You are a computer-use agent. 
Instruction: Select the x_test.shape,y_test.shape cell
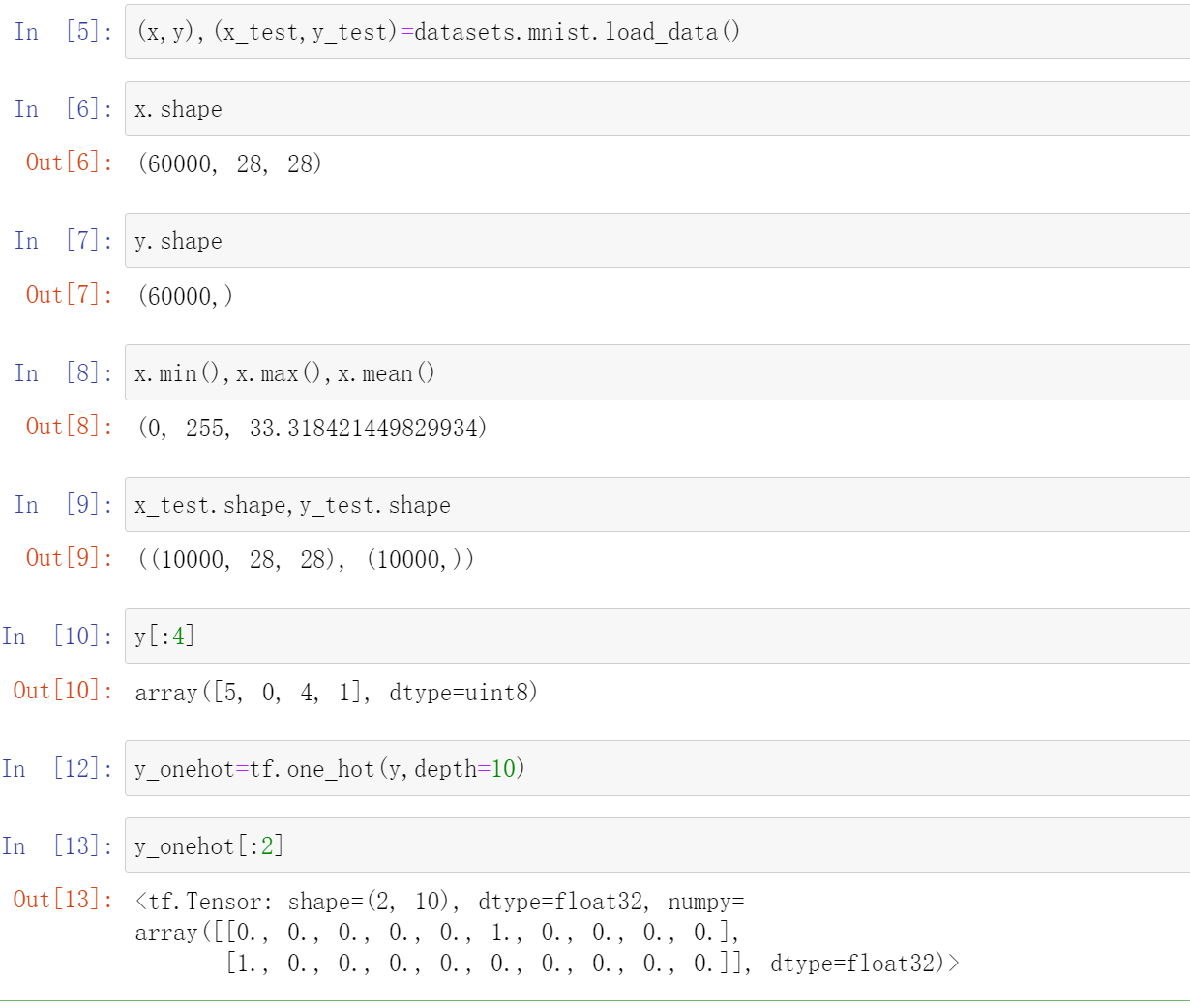pyautogui.click(x=658, y=505)
